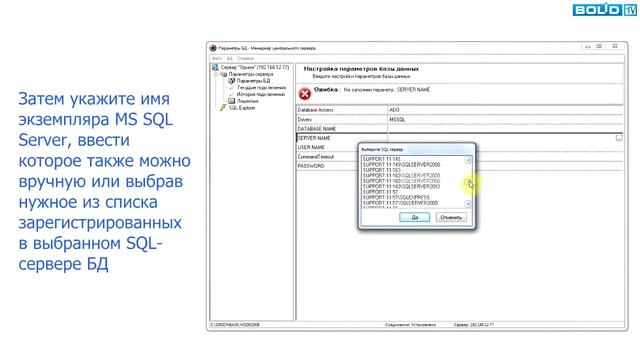The width and height of the screenshot is (640, 360).
Task: Click the CommandTimeout parameter label
Action: click(x=316, y=157)
